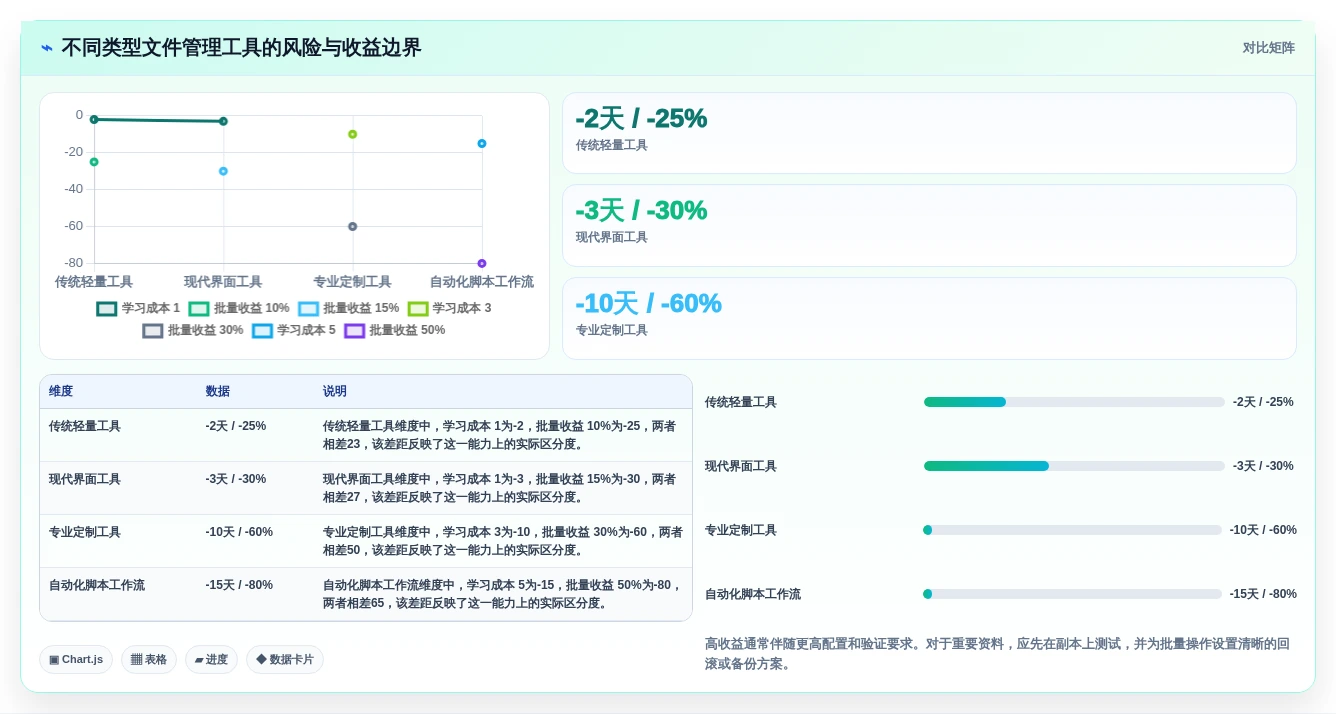1336x714 pixels.
Task: Click the 专业定制工具 chart axis label
Action: pyautogui.click(x=352, y=282)
